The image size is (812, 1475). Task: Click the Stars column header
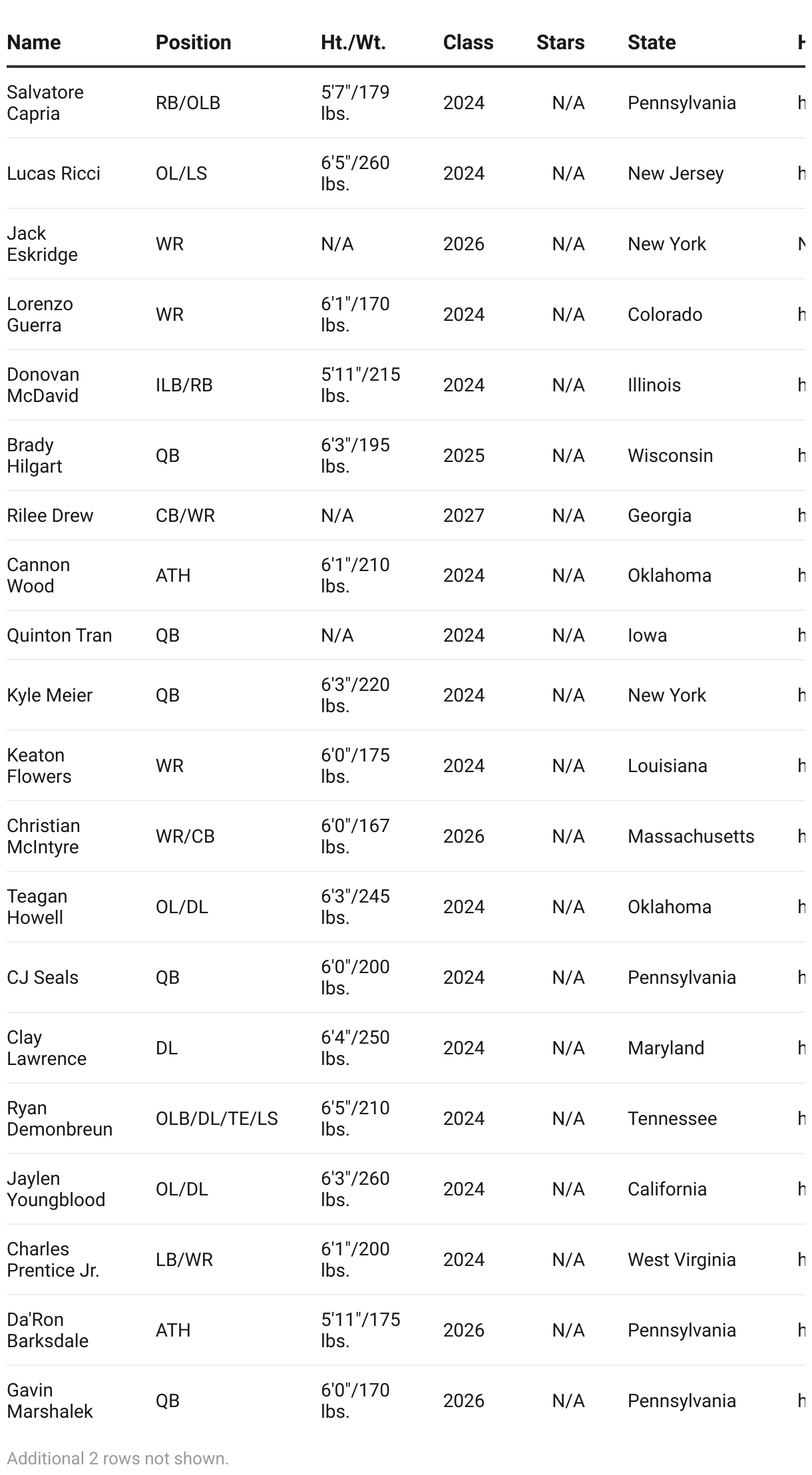(x=560, y=42)
